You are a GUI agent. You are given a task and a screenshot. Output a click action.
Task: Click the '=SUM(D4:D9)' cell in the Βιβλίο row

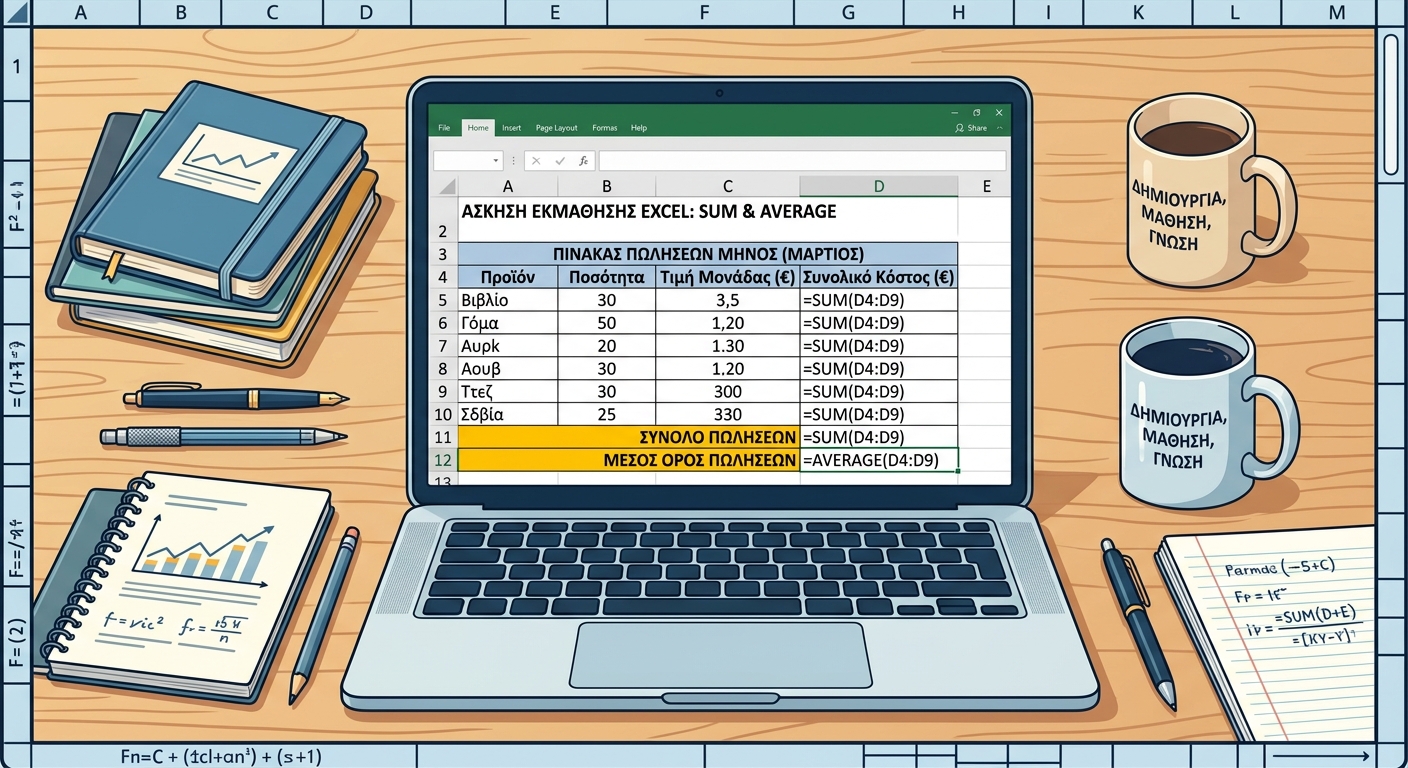(879, 300)
